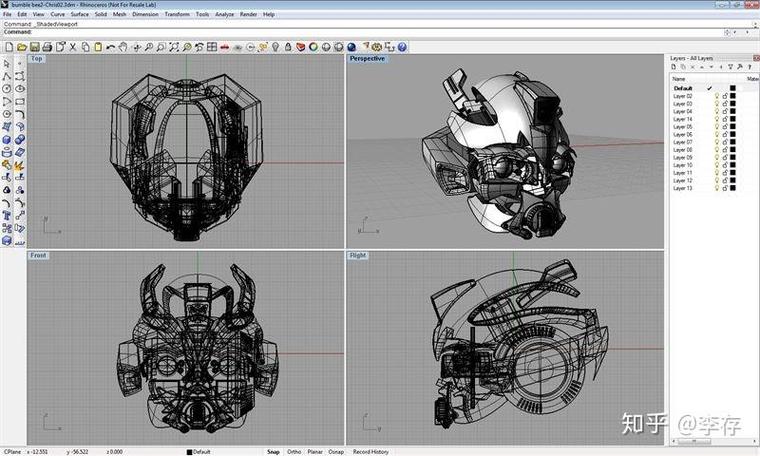
Task: Open the File menu
Action: pyautogui.click(x=7, y=15)
